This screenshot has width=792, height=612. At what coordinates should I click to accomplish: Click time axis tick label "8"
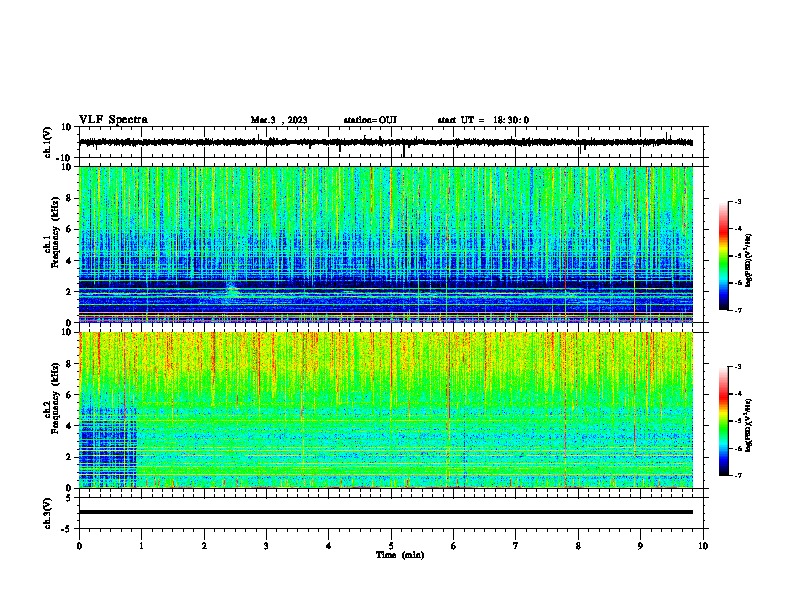pos(578,546)
